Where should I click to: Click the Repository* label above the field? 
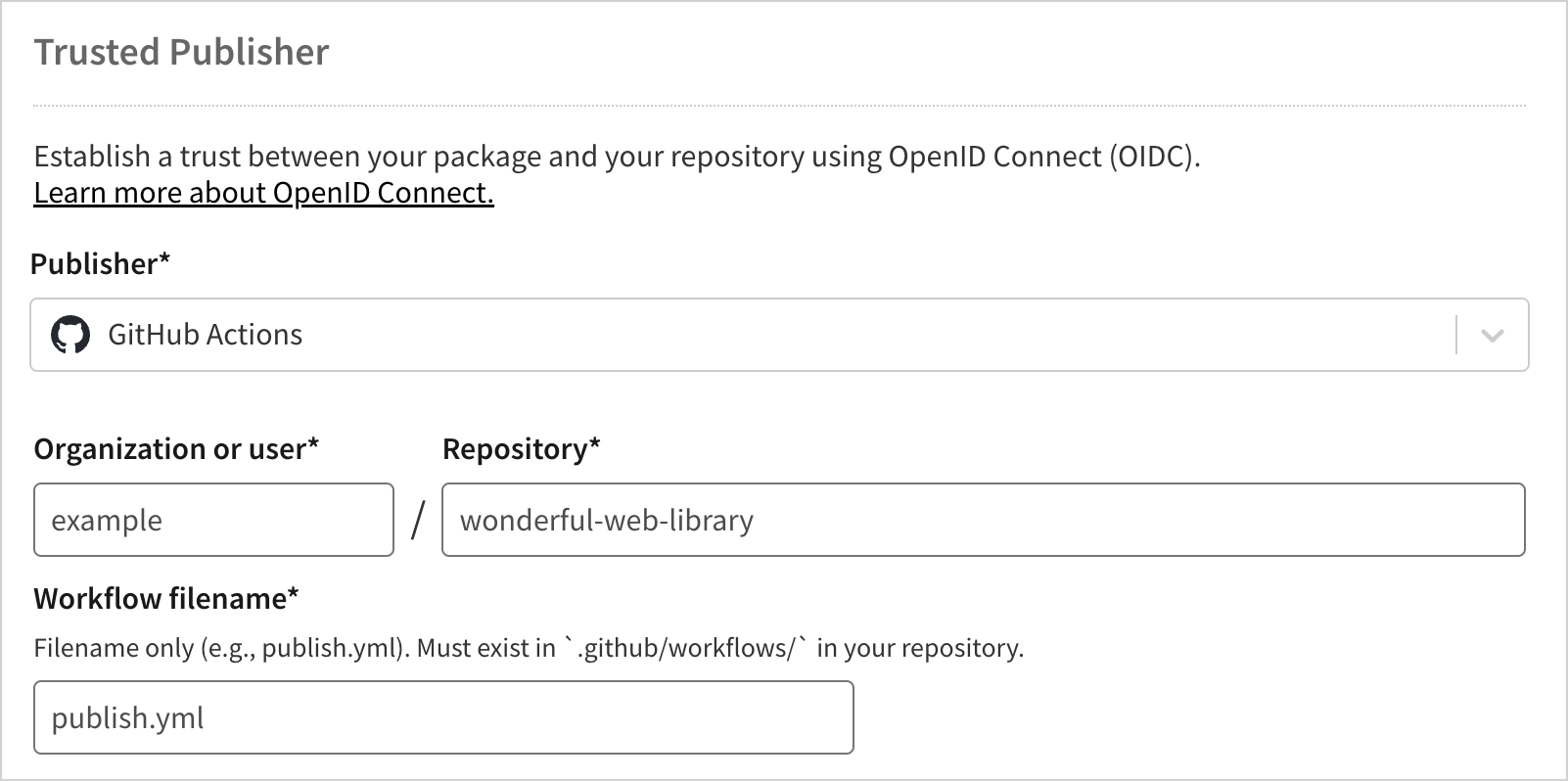point(522,448)
